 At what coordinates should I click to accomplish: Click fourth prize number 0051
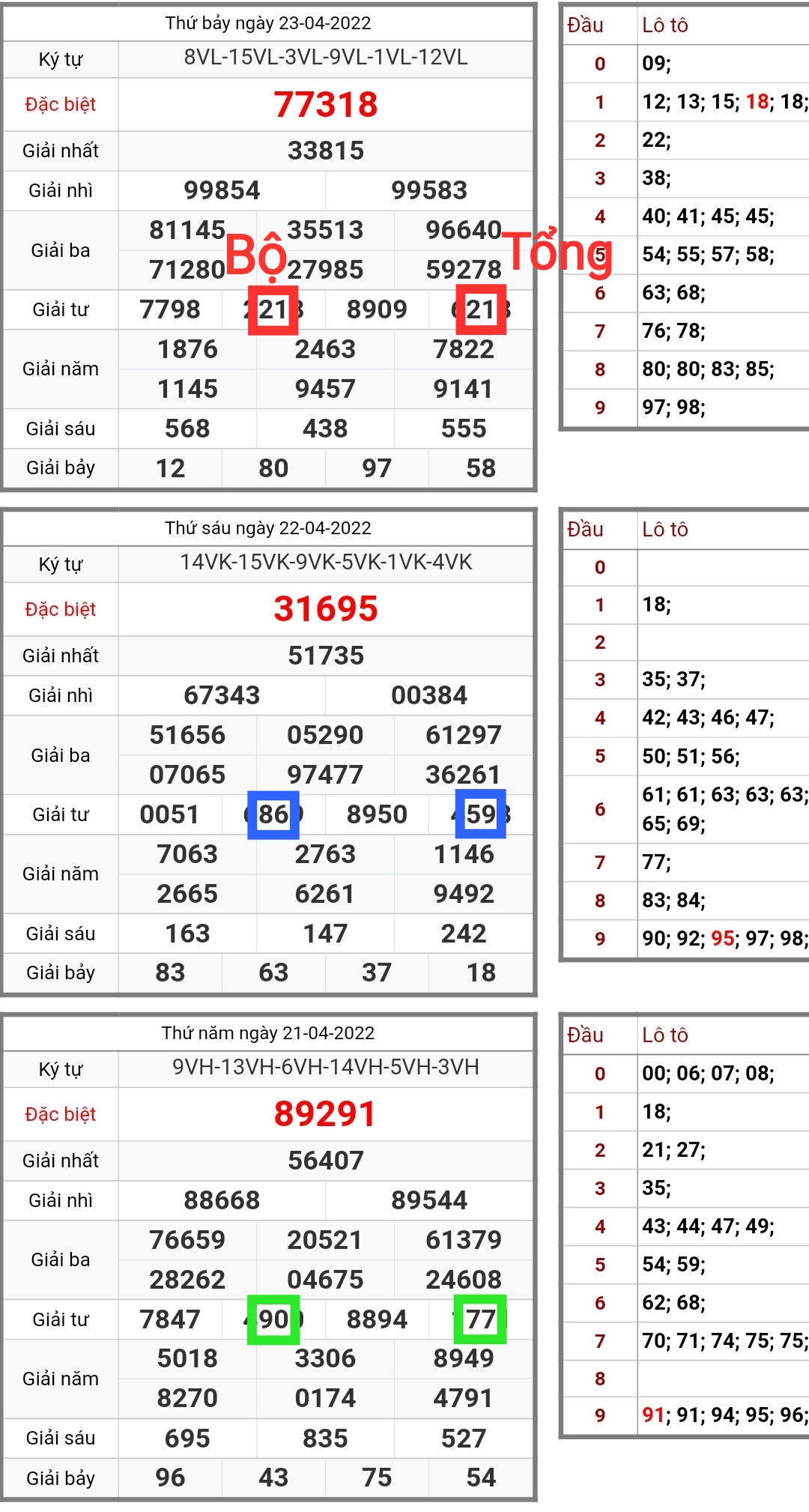click(170, 814)
